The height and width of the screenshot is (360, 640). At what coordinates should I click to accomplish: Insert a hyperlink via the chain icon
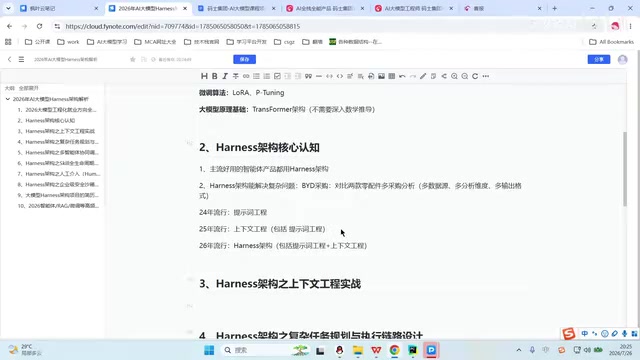coord(246,76)
